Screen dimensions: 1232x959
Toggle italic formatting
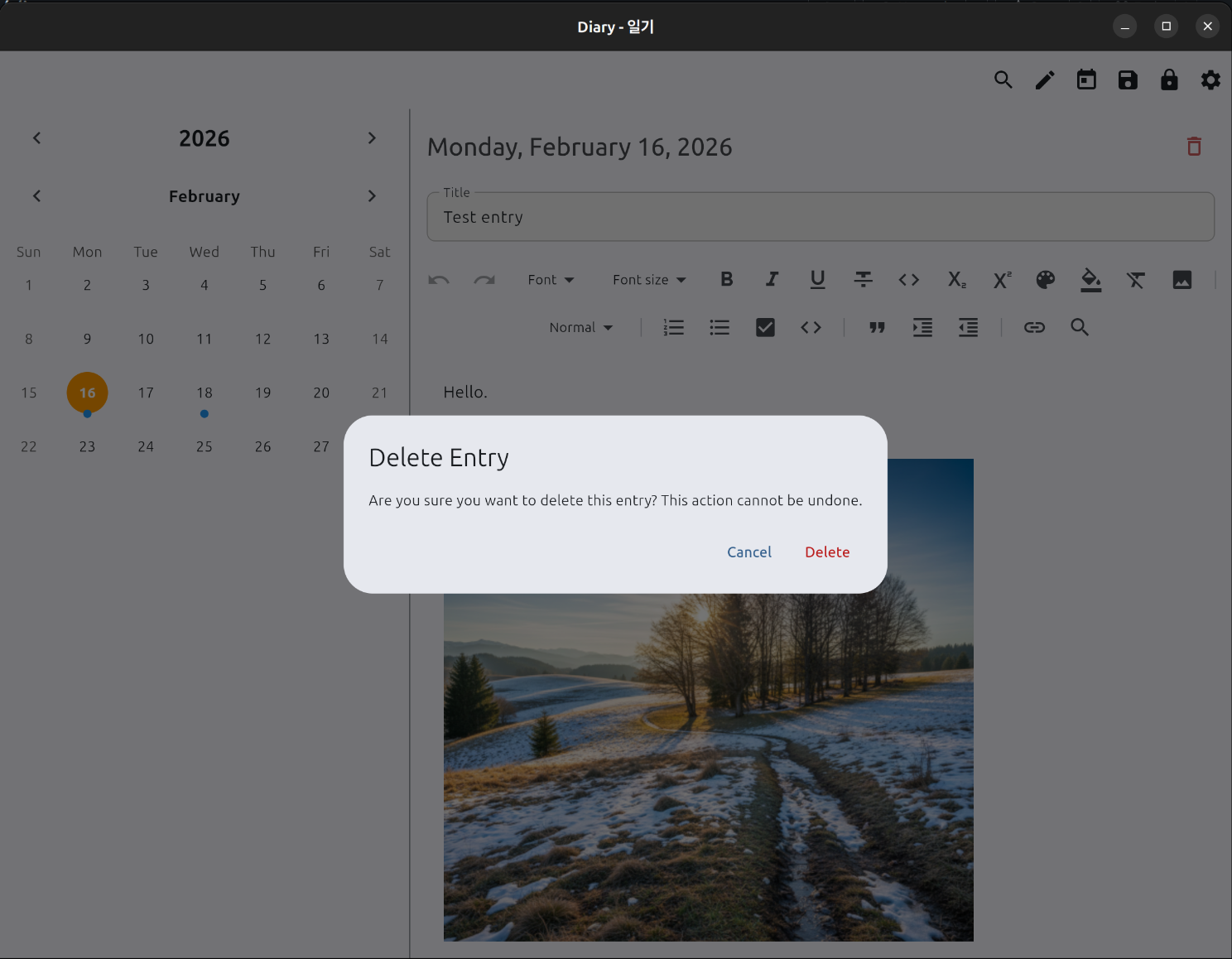pyautogui.click(x=772, y=280)
